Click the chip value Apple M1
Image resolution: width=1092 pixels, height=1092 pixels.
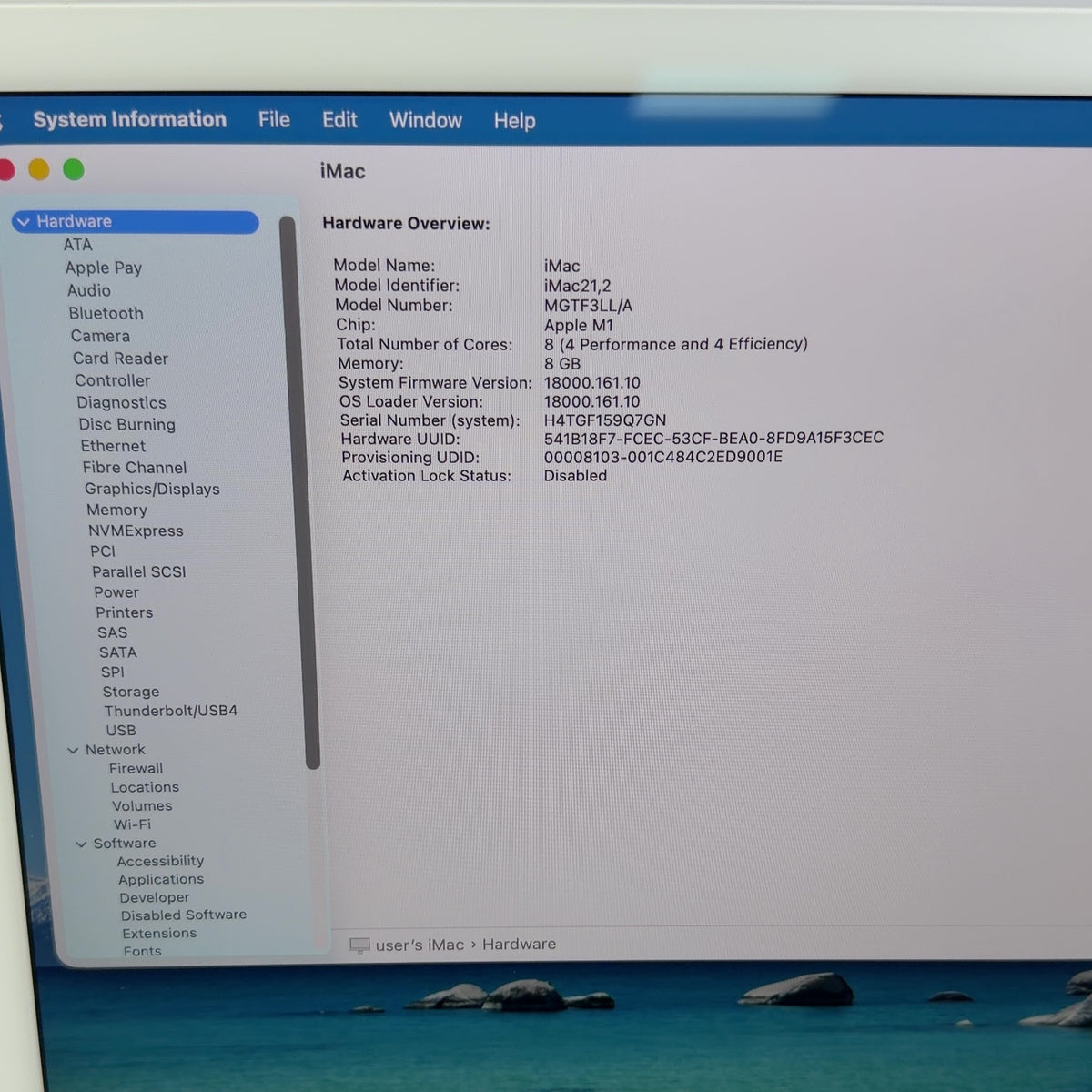pyautogui.click(x=579, y=325)
